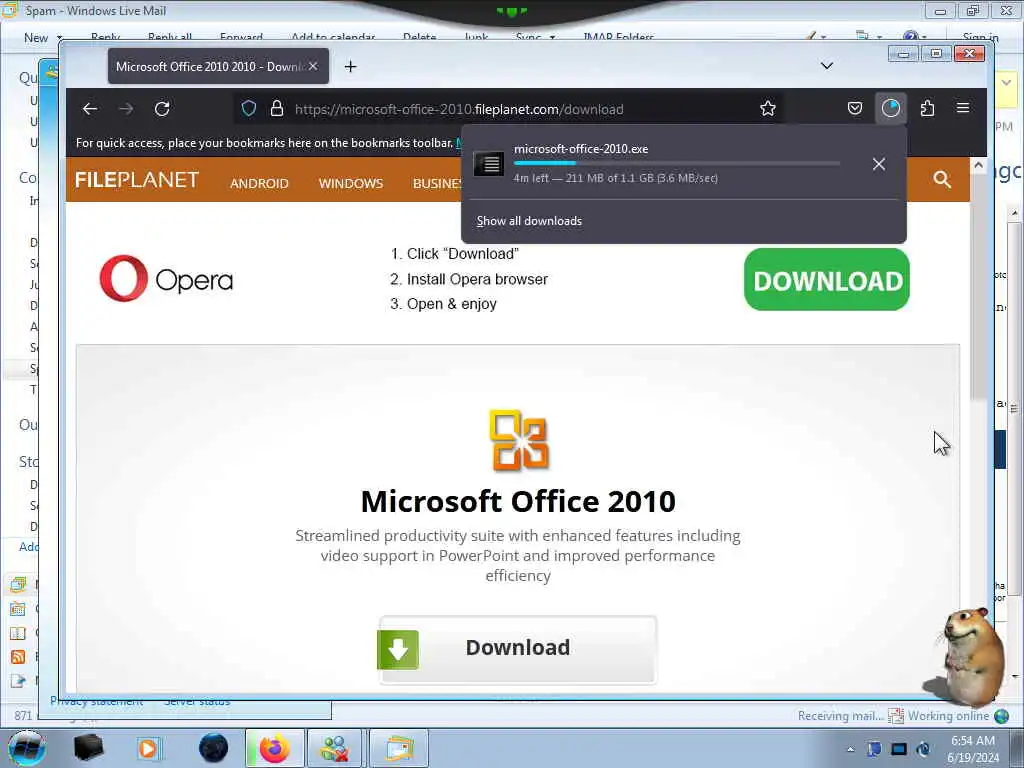Screen dimensions: 1024x768
Task: Close the Microsoft Office 2010 tab
Action: 313,66
